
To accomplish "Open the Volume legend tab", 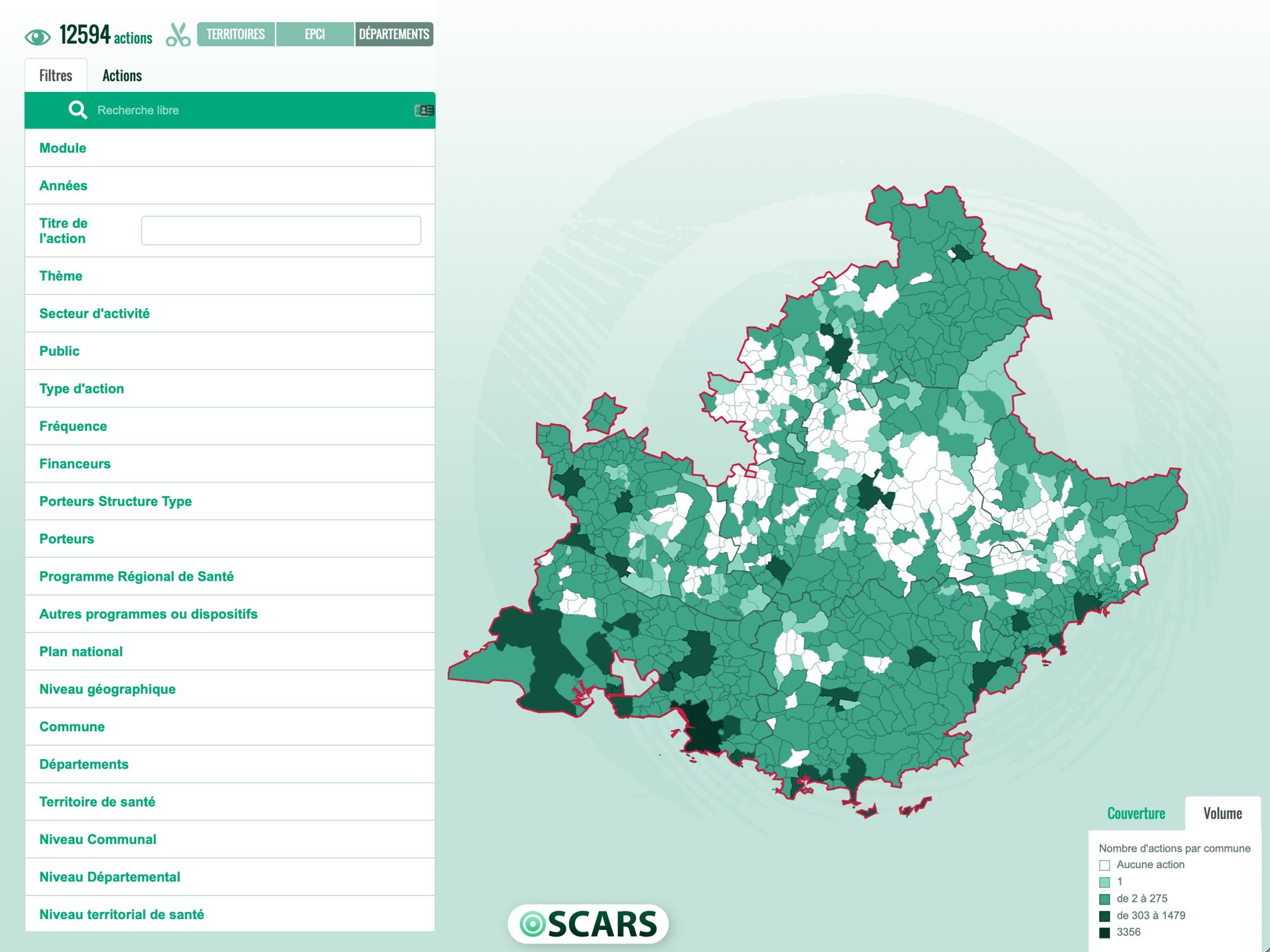I will 1222,813.
